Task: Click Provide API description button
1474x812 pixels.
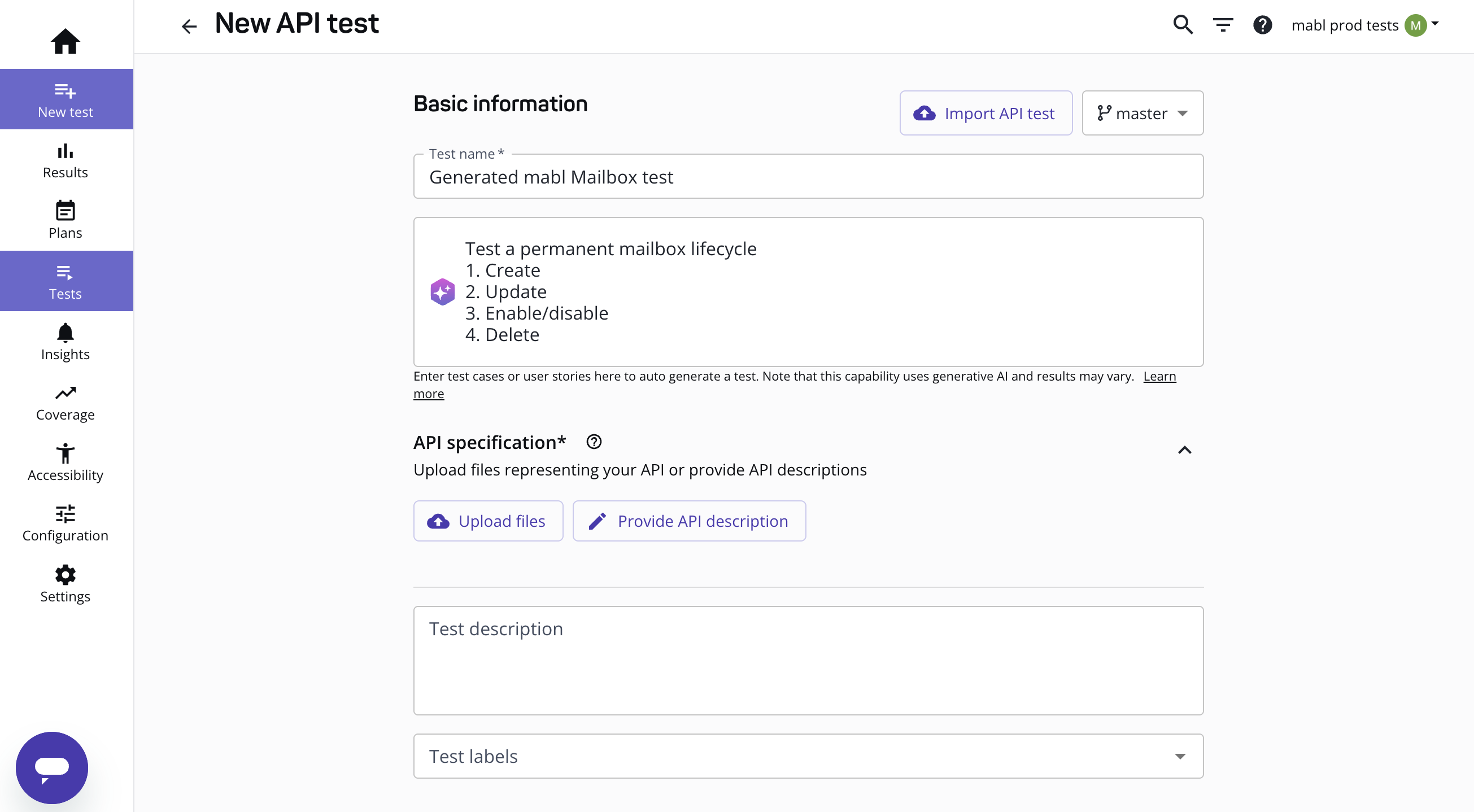Action: 689,521
